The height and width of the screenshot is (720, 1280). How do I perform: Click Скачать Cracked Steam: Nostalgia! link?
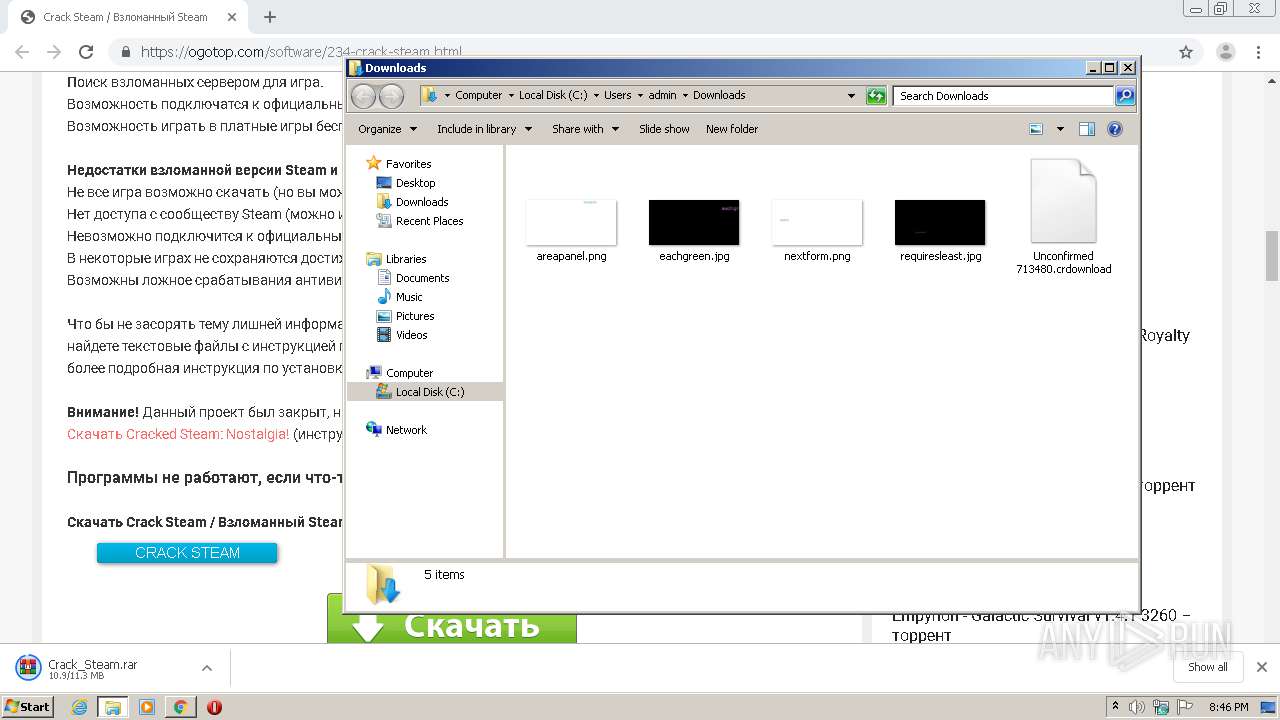(x=178, y=434)
